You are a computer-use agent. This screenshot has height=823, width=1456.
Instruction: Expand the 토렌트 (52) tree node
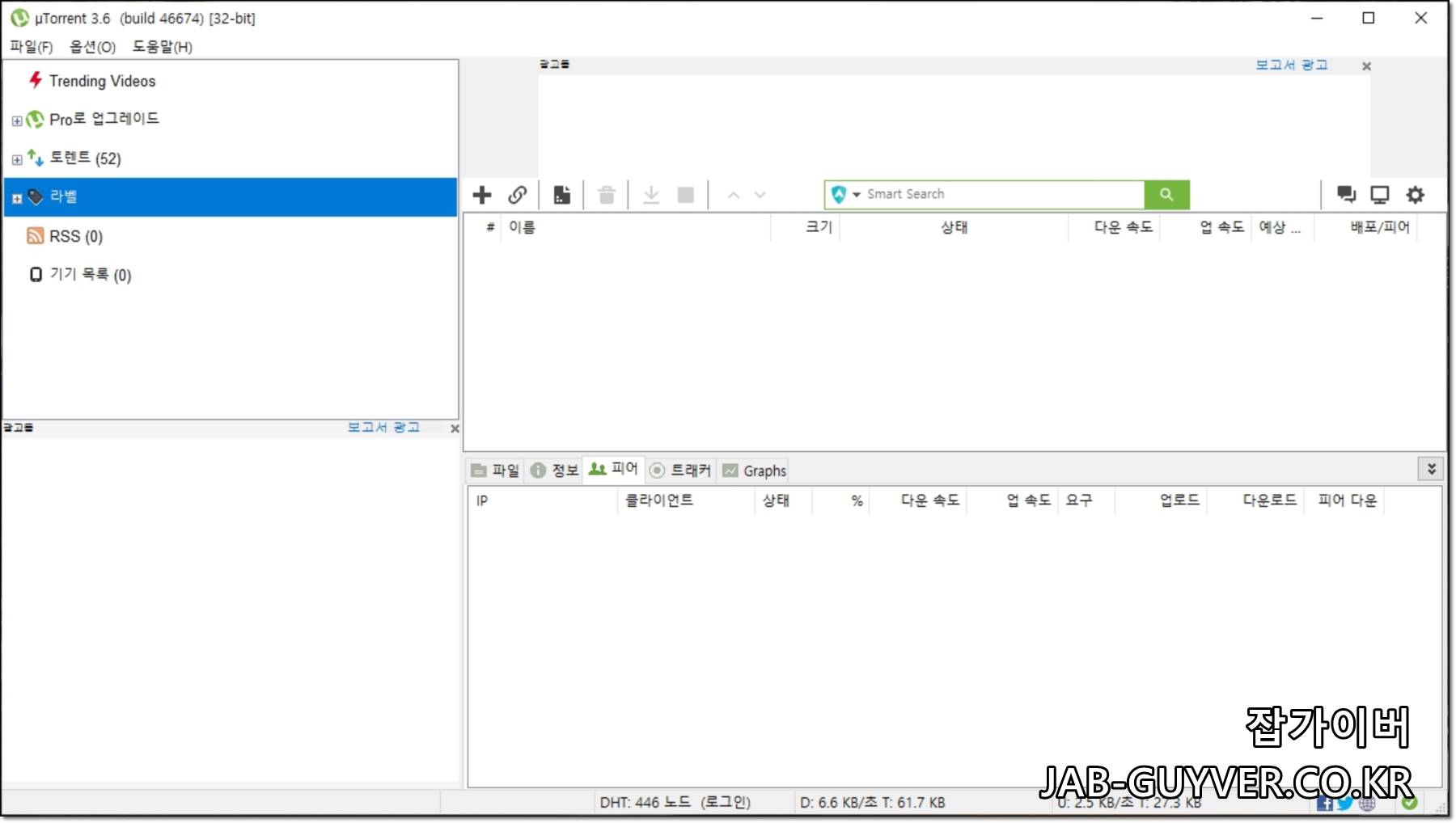click(17, 160)
